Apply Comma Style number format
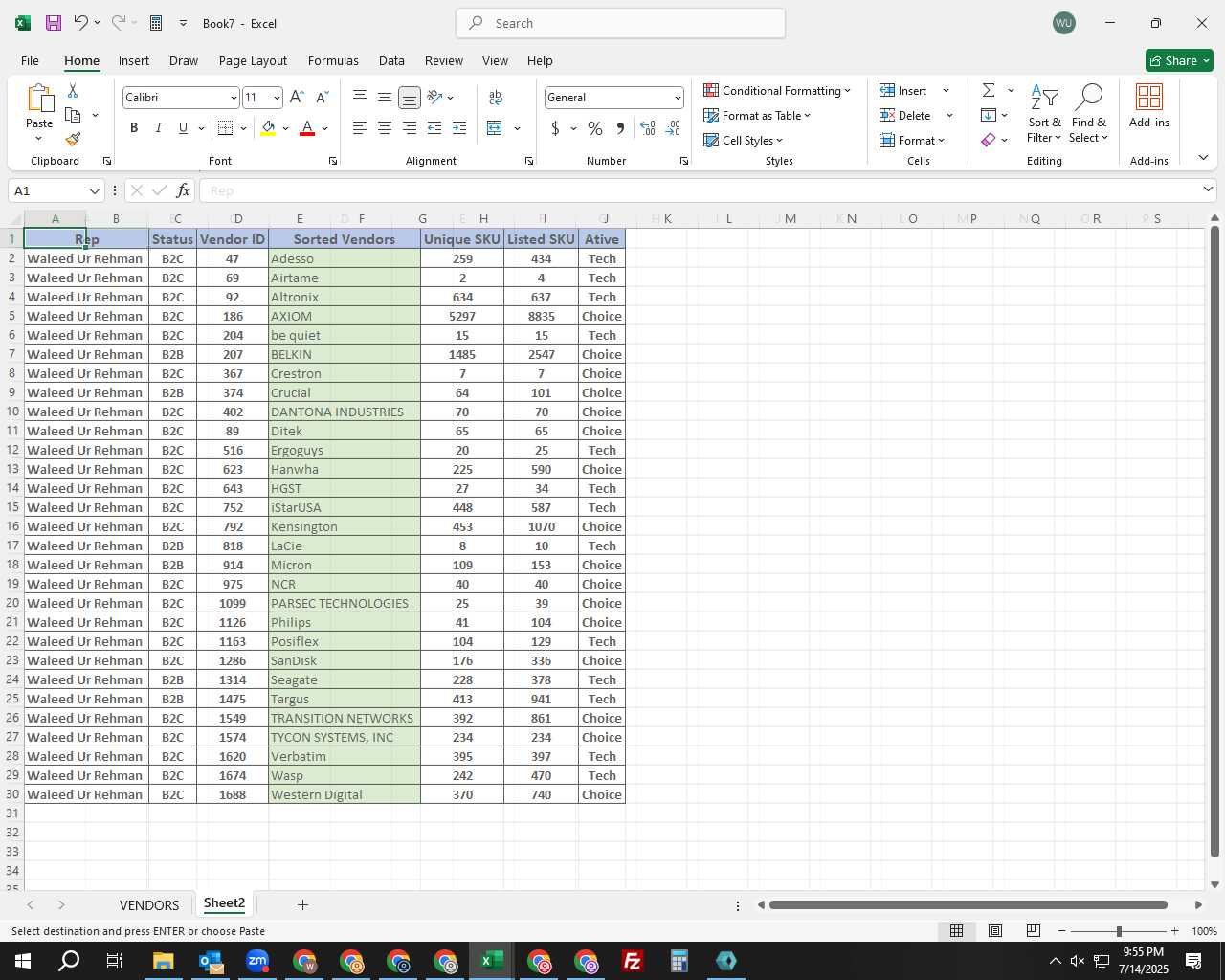The height and width of the screenshot is (980, 1225). click(x=620, y=127)
